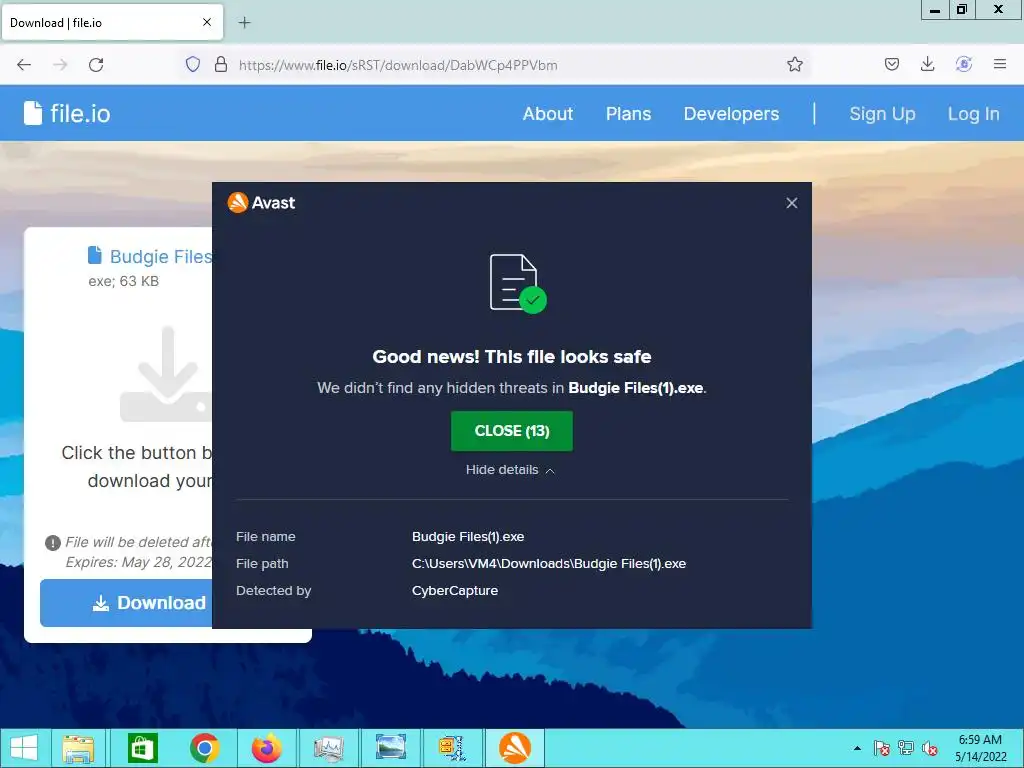Click the file path C:\Users\VM4\Downloads text

click(549, 564)
